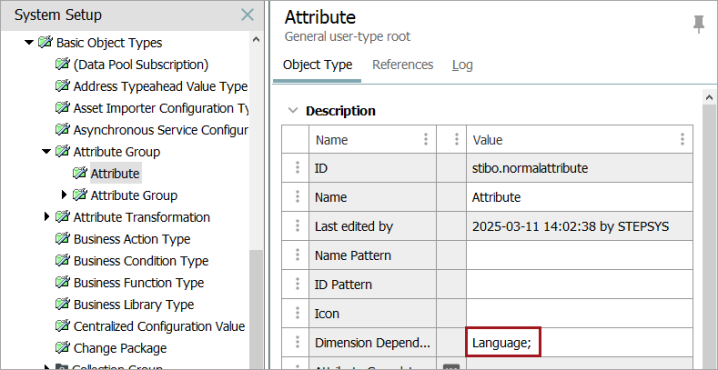718x370 pixels.
Task: Expand the Attribute Transformation node
Action: click(x=47, y=217)
